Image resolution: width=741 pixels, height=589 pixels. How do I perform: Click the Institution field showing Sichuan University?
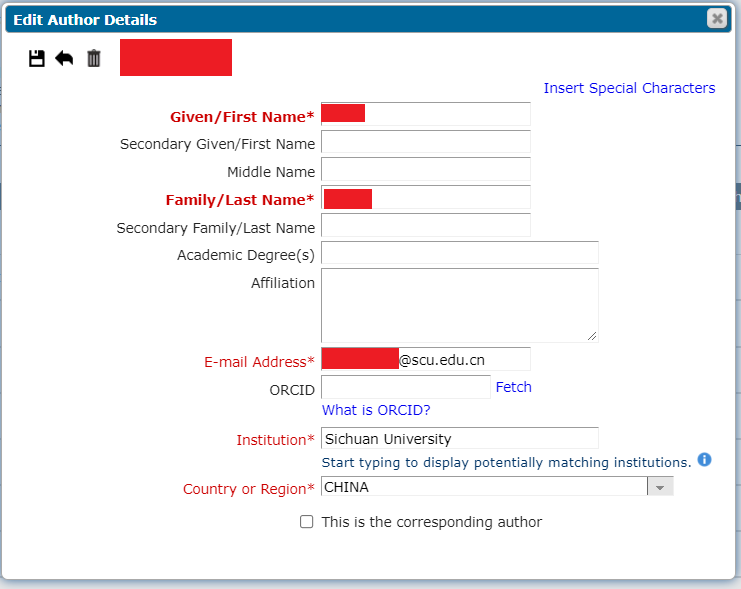tap(459, 439)
